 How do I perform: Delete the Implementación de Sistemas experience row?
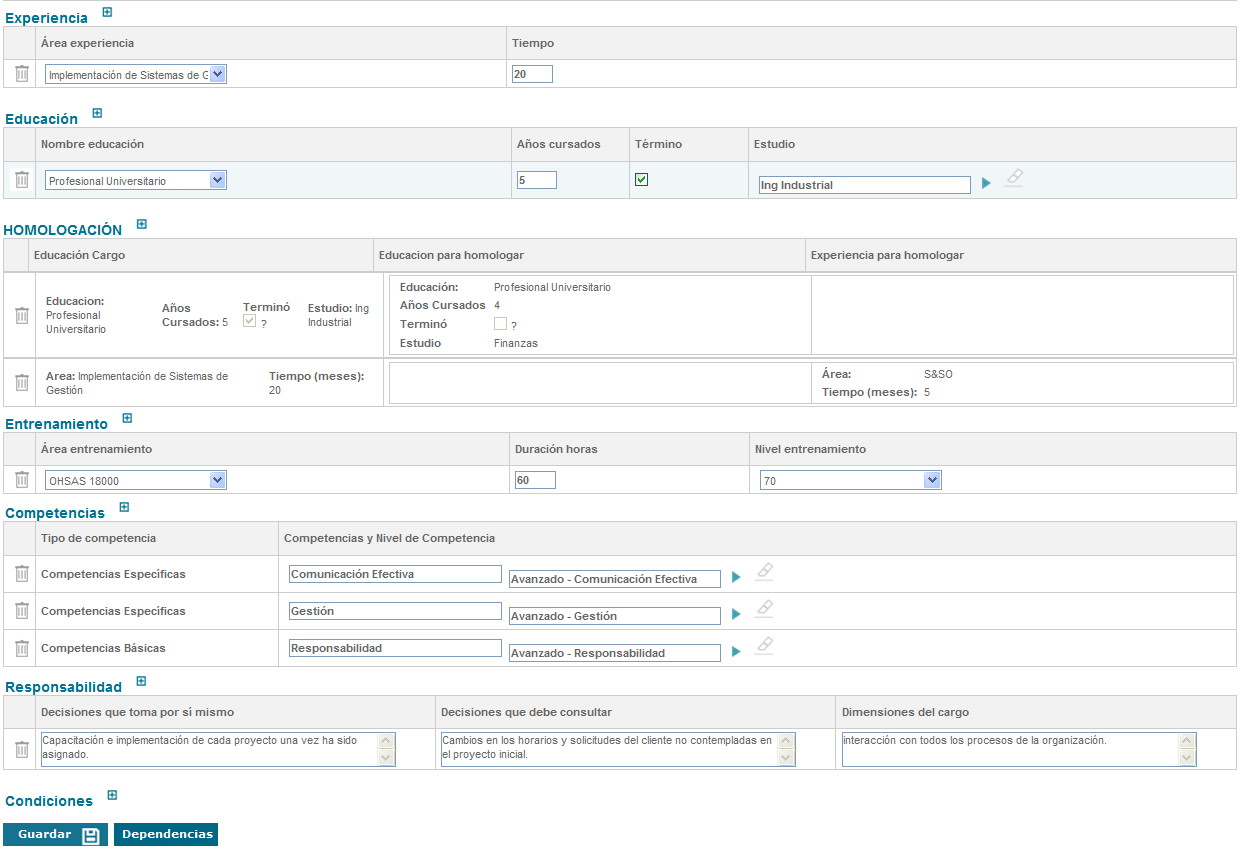coord(22,73)
